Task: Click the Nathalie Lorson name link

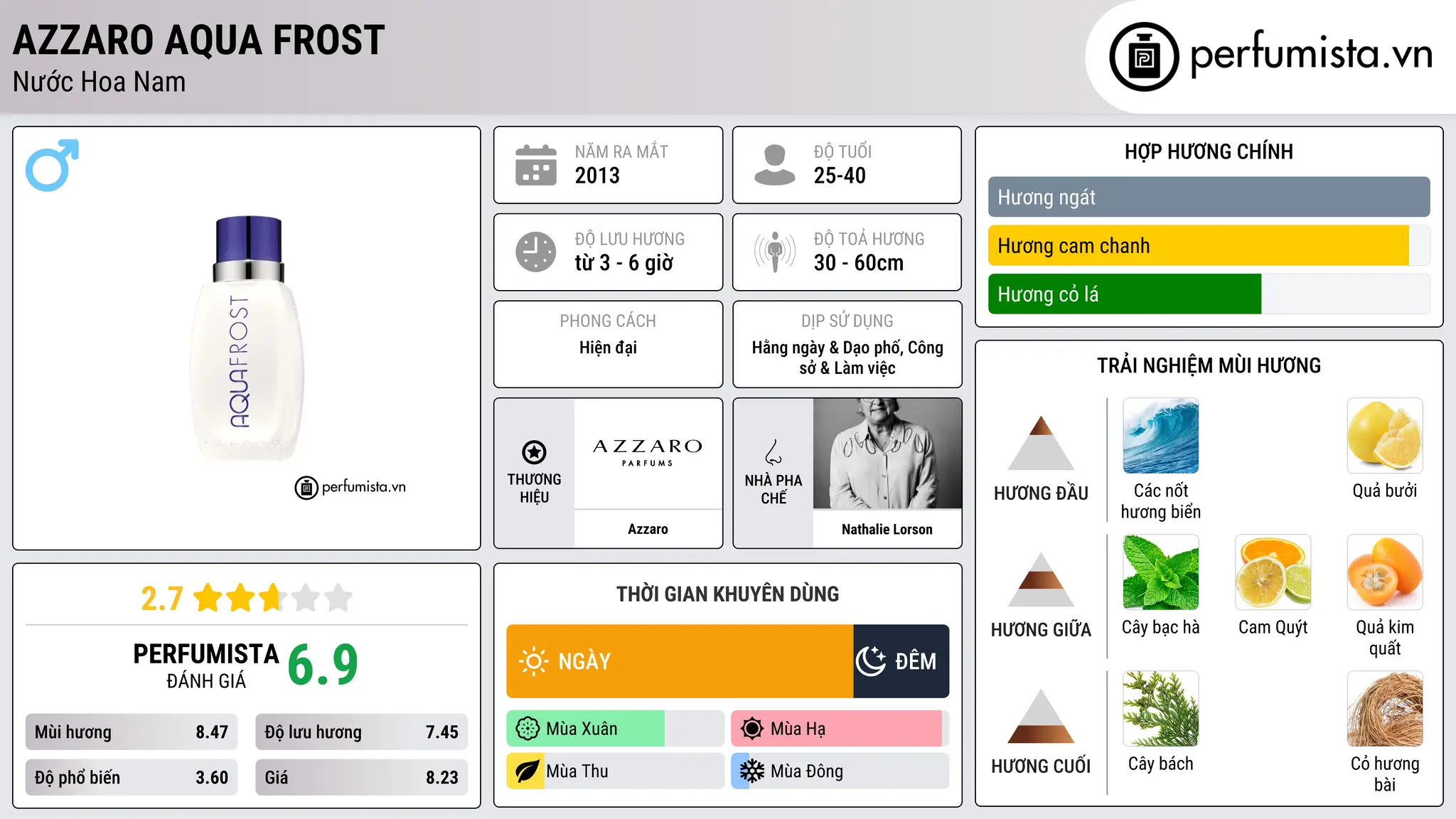Action: 887,529
